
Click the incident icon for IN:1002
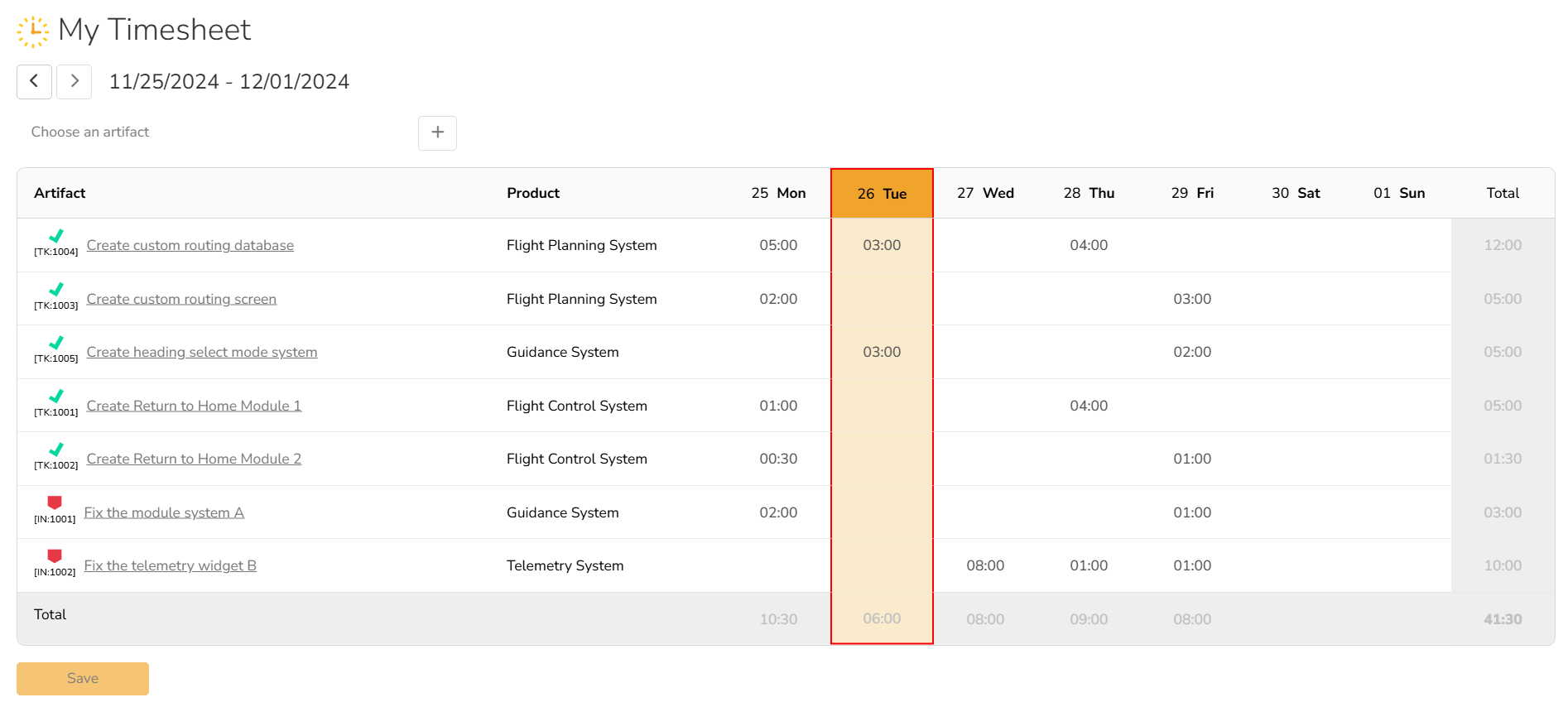(x=55, y=556)
